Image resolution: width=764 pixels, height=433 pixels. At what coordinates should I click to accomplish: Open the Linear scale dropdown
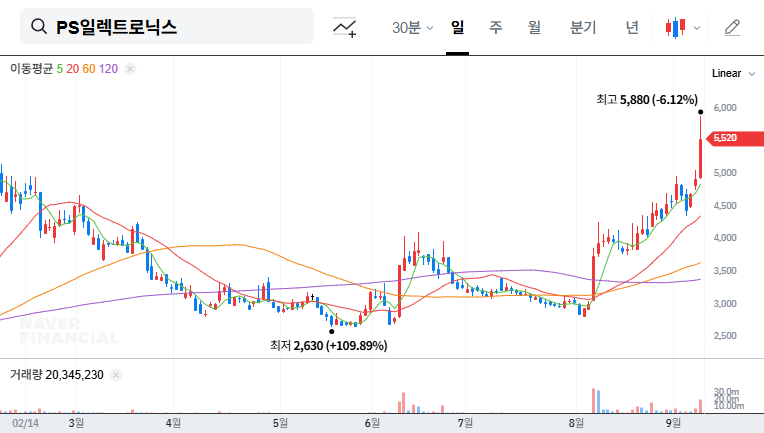click(733, 74)
